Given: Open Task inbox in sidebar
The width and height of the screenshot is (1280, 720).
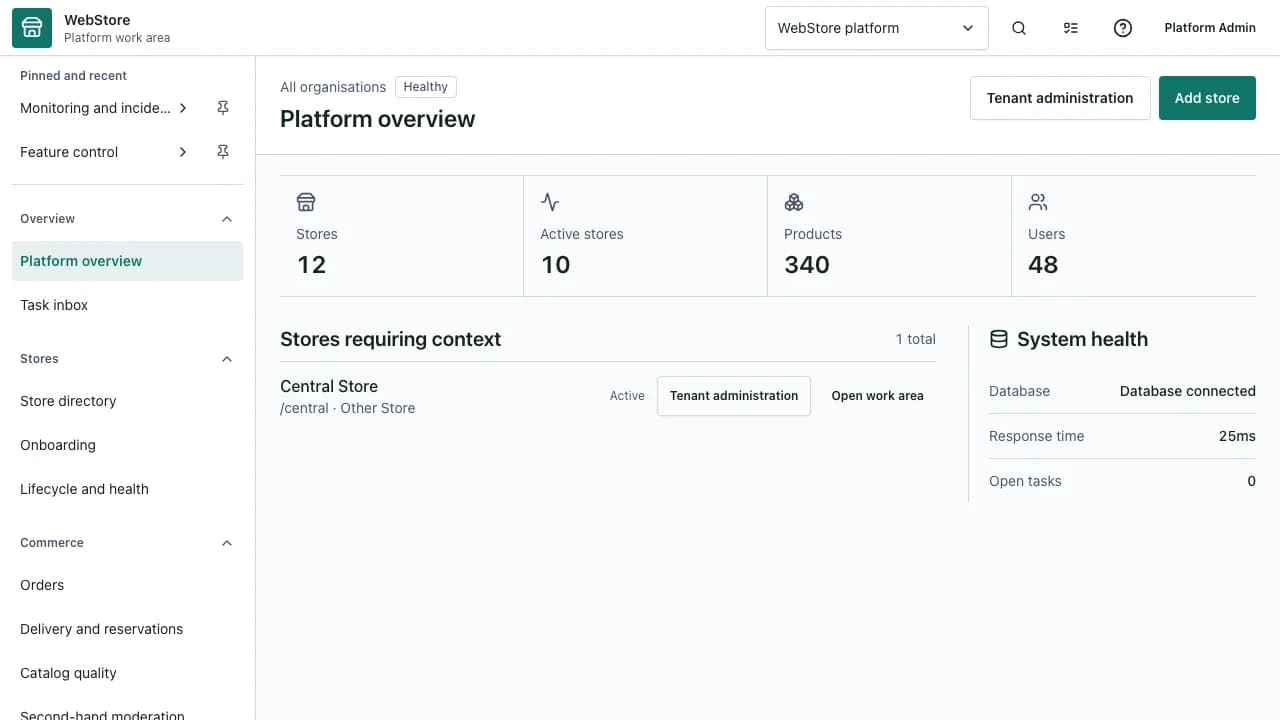Looking at the screenshot, I should tap(127, 305).
